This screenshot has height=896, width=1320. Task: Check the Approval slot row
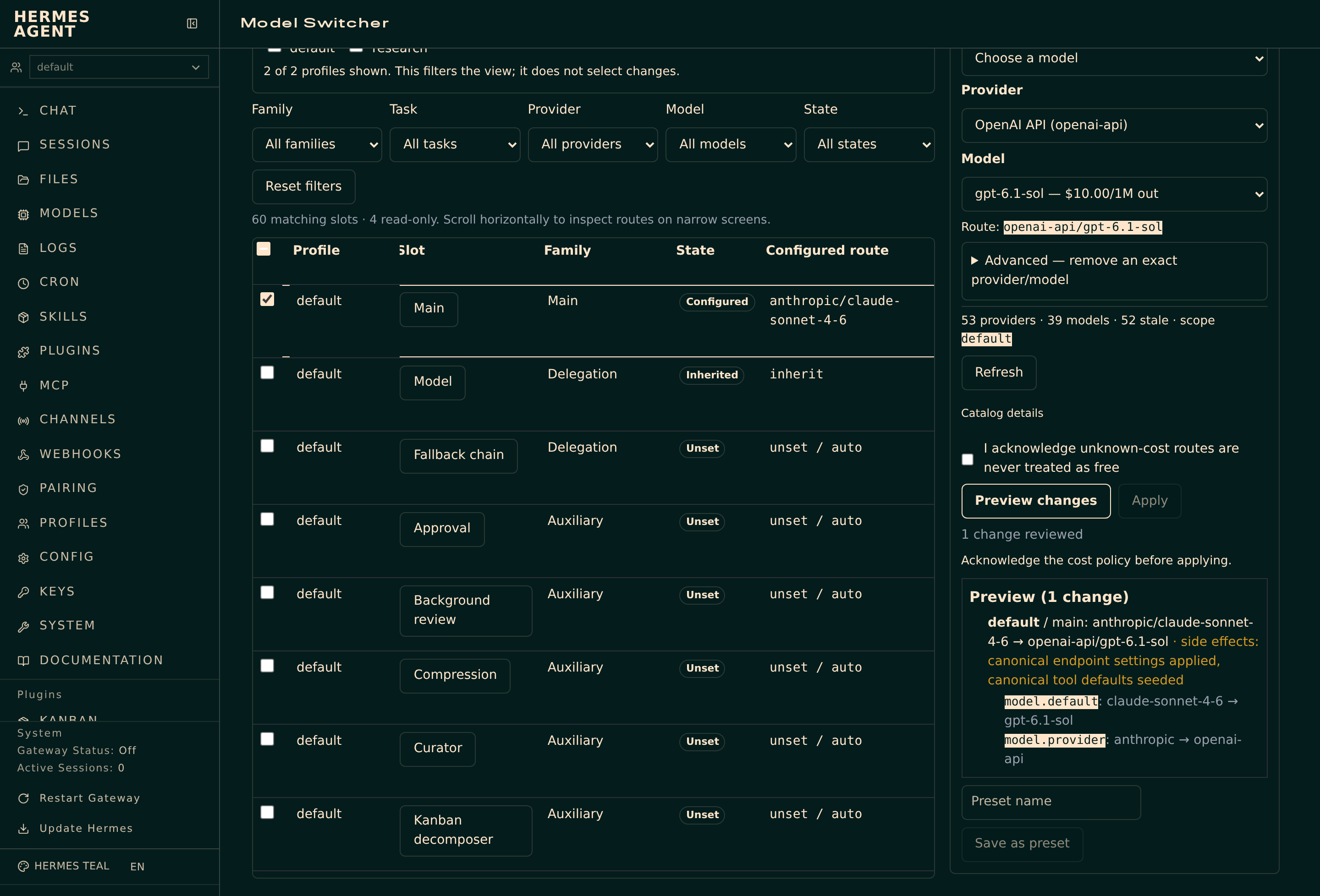tap(267, 519)
